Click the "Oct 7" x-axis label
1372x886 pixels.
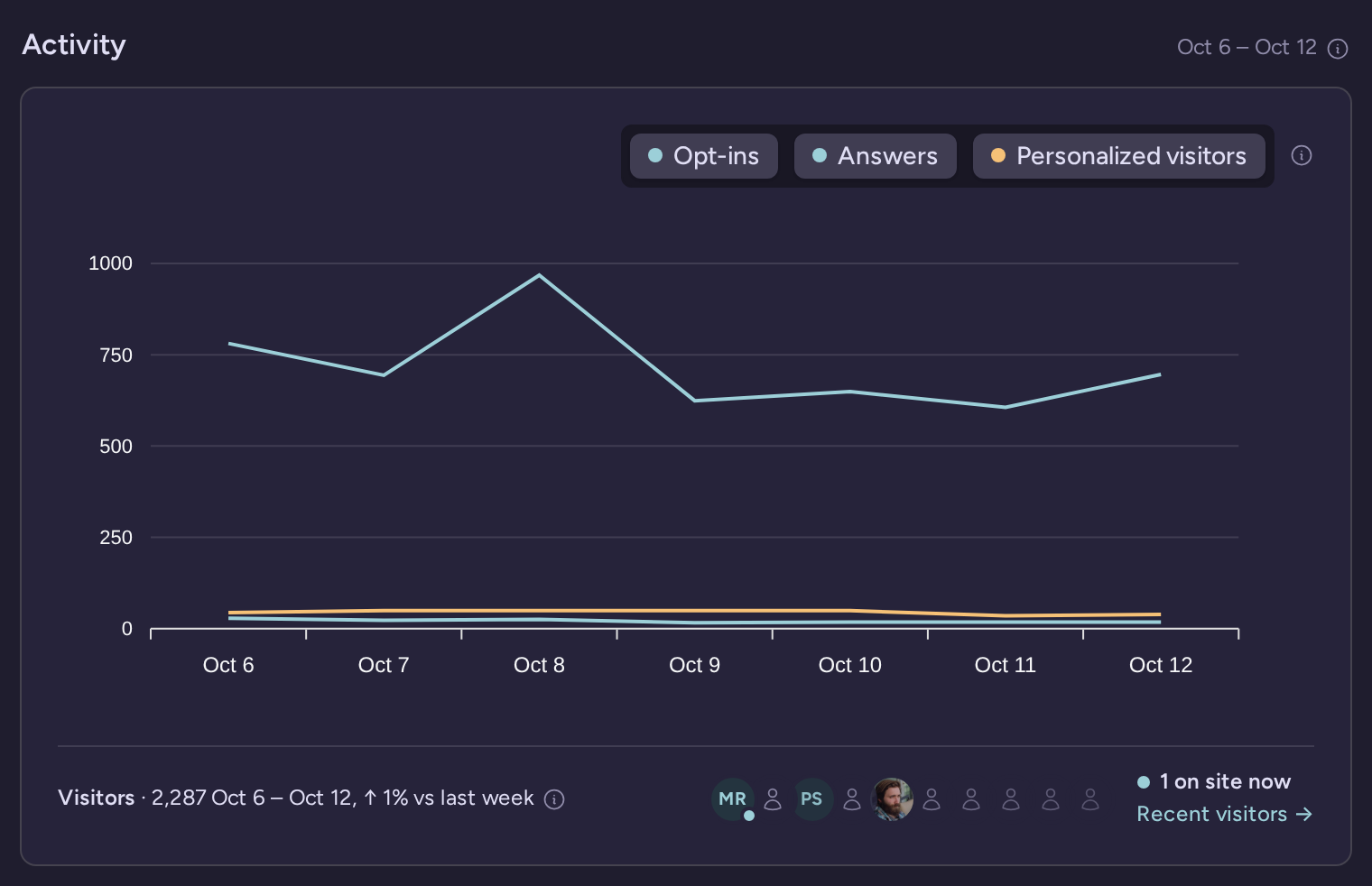pos(384,665)
